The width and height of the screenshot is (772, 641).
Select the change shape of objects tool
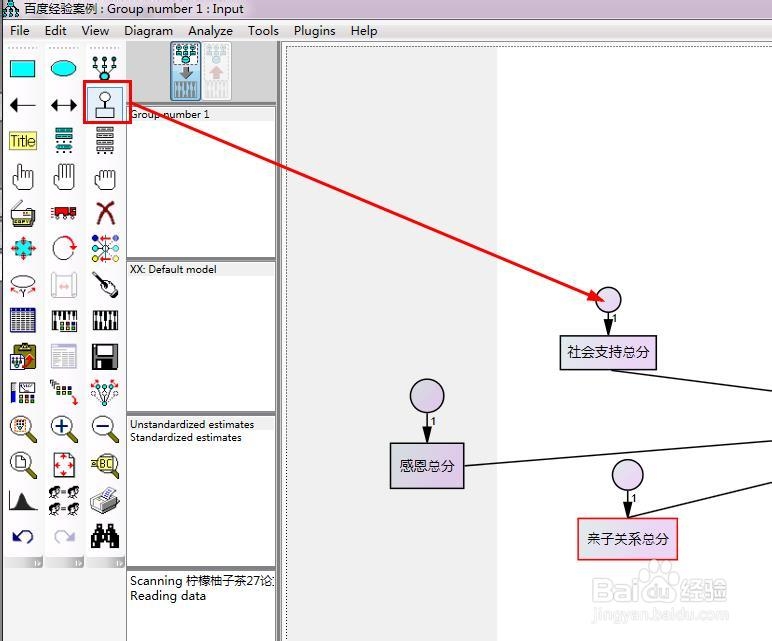coord(23,249)
